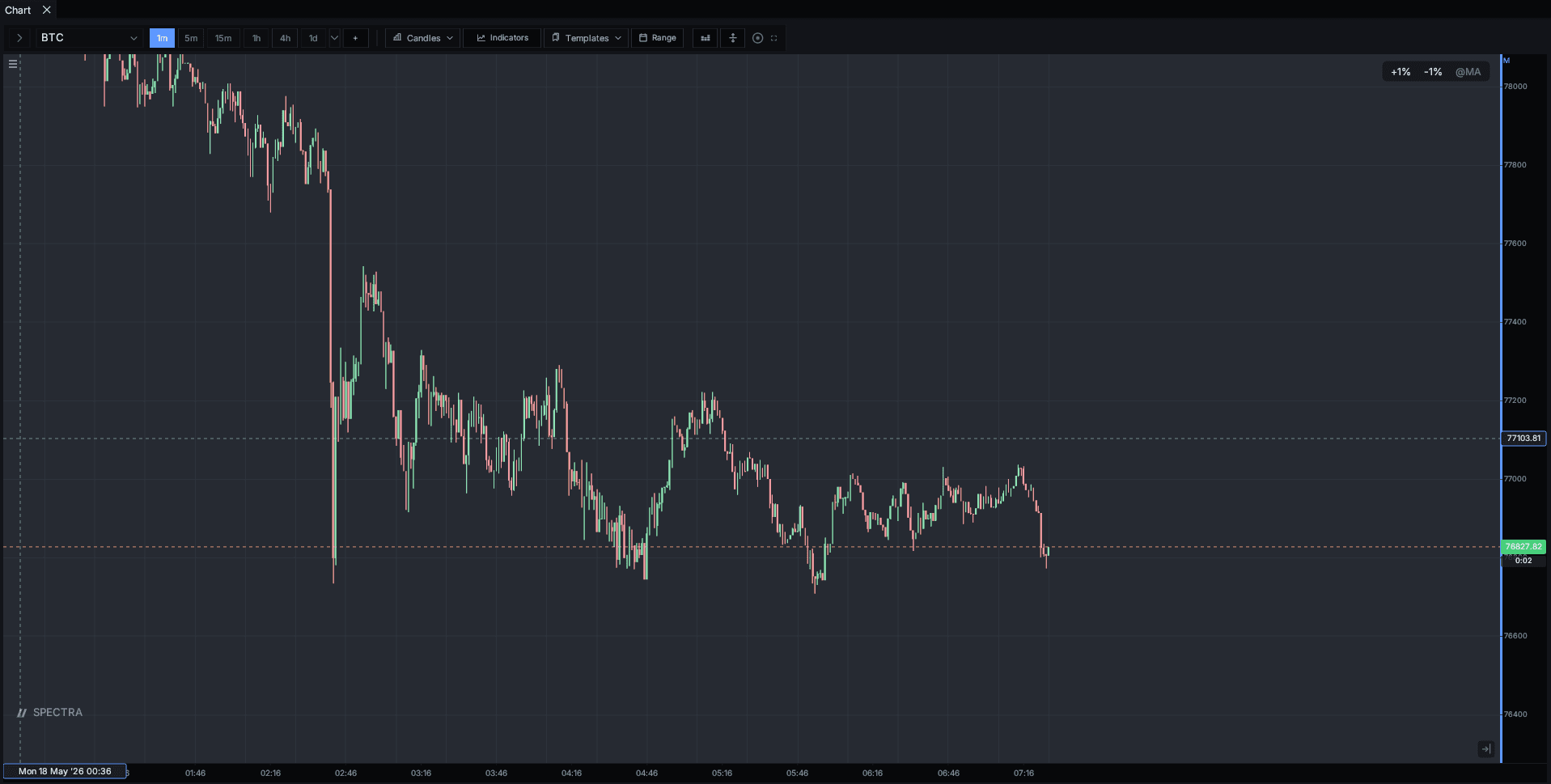Enter fullscreen chart mode
Viewport: 1551px width, 784px height.
click(x=774, y=38)
